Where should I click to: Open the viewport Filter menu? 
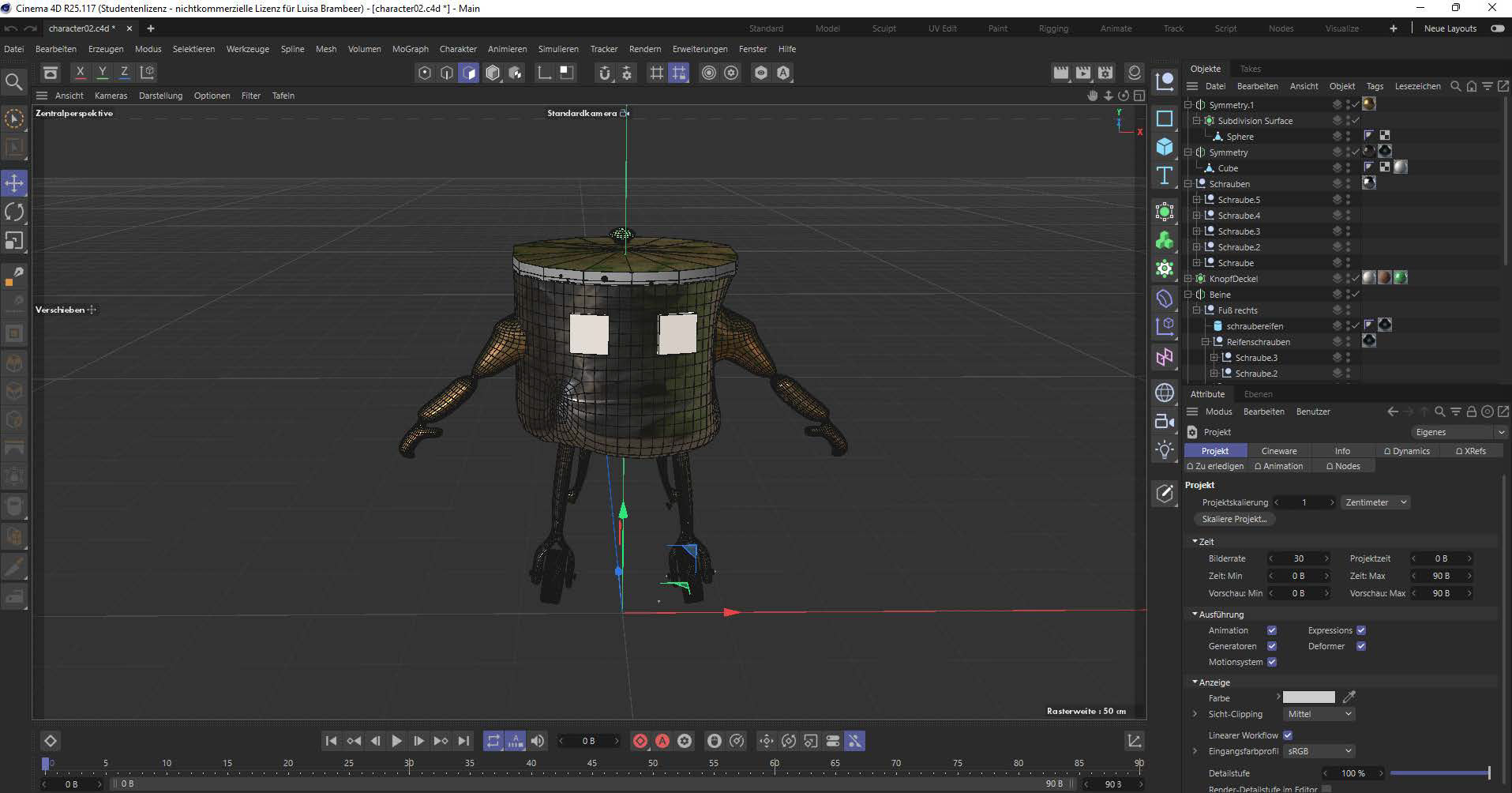251,96
